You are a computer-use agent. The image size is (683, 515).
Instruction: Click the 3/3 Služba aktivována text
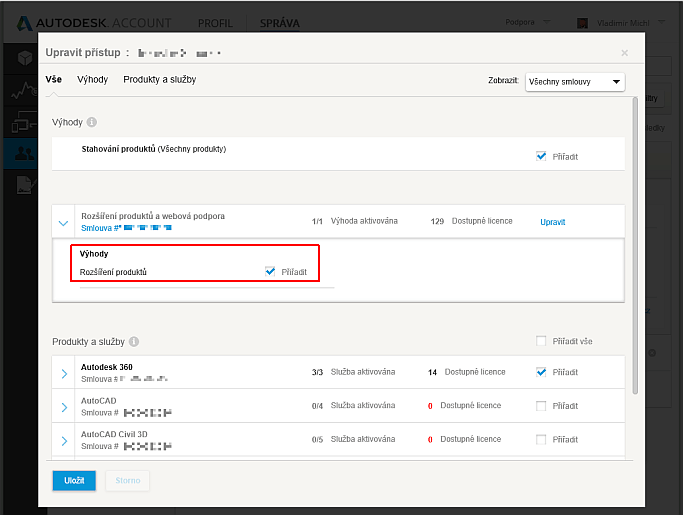tap(353, 372)
